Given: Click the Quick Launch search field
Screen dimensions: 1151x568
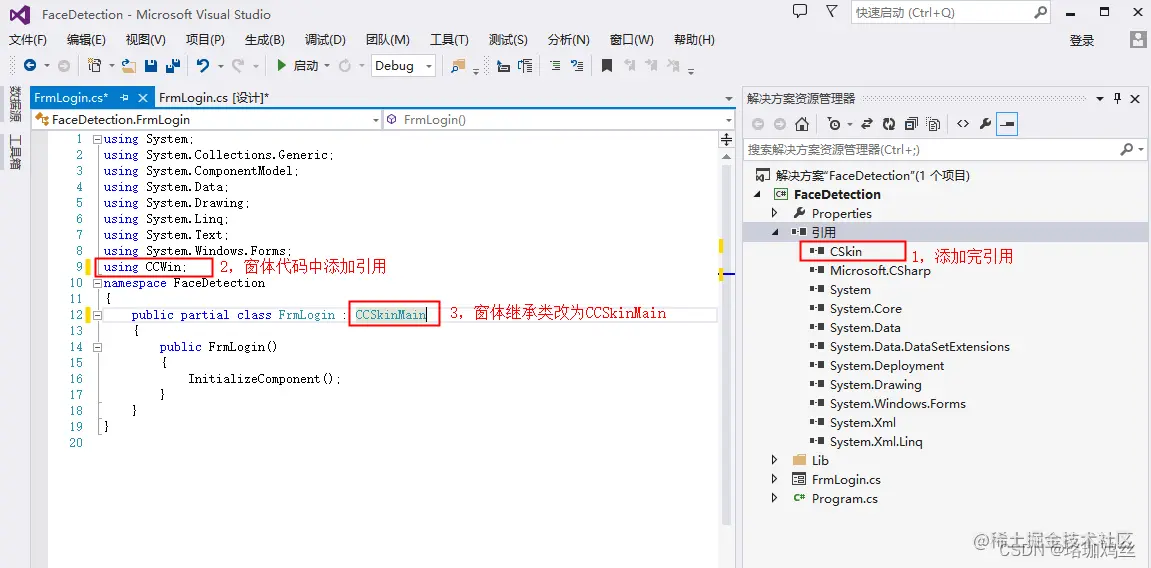Looking at the screenshot, I should (x=952, y=12).
